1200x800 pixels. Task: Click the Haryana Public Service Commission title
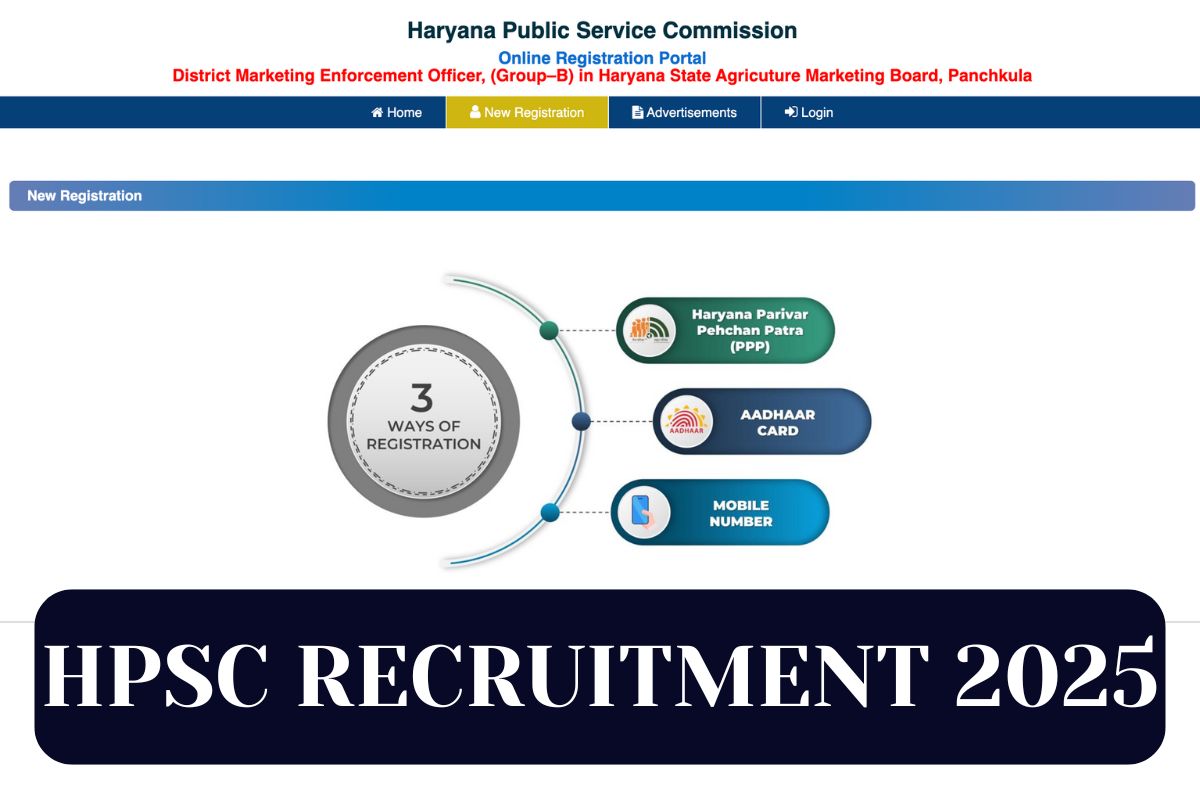tap(602, 31)
